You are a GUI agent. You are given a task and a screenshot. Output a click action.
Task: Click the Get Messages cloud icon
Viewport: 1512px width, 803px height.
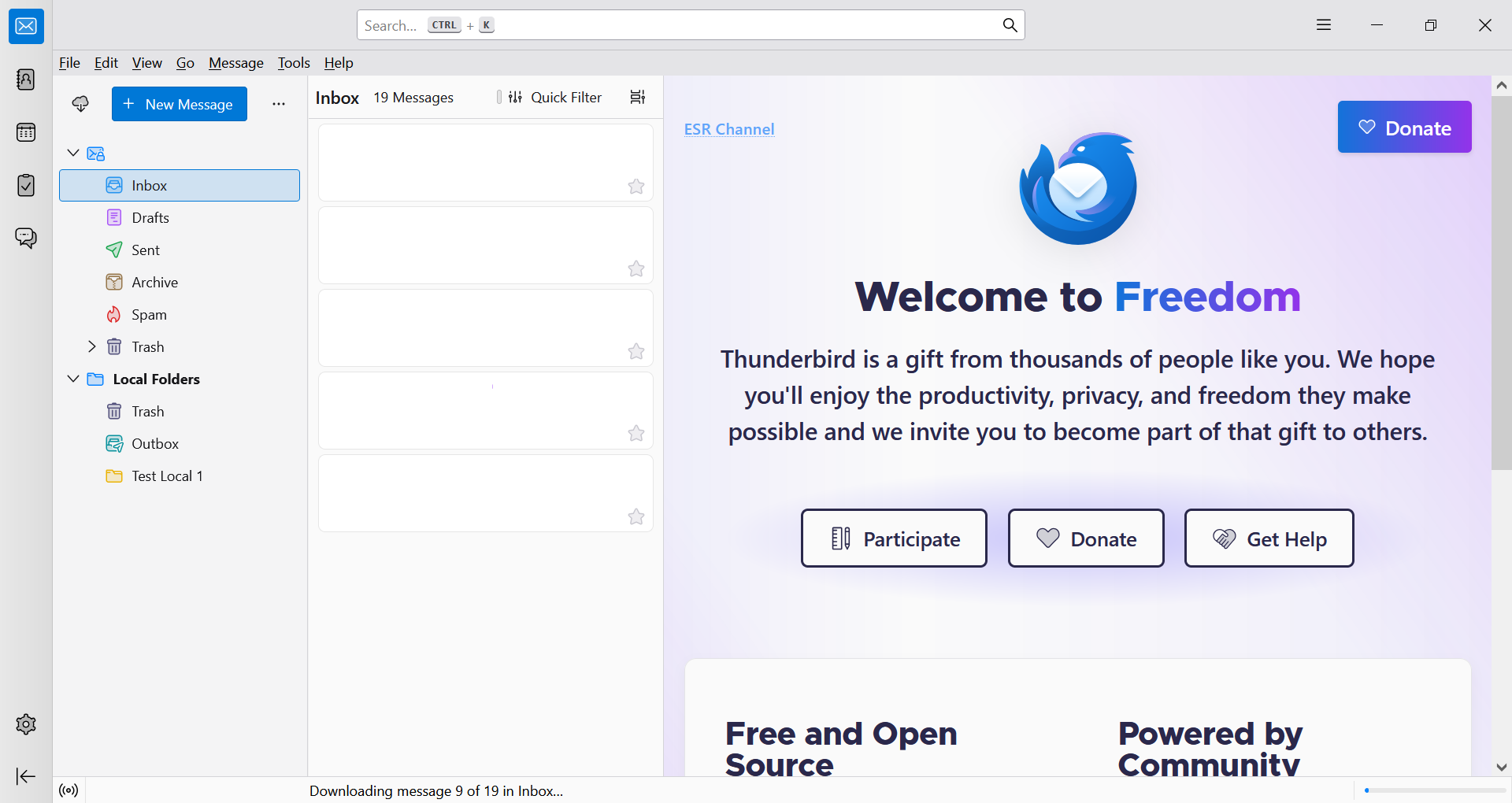point(80,104)
